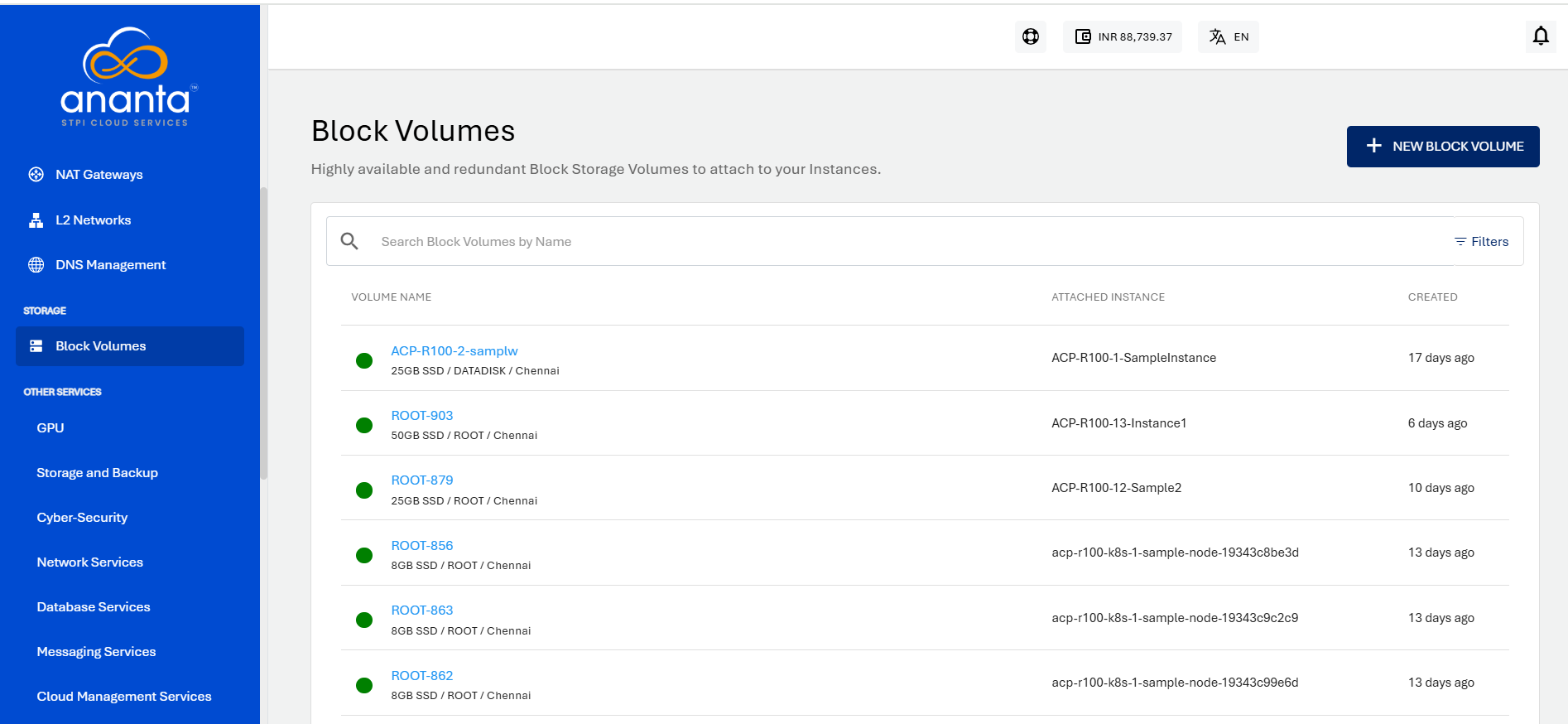Viewport: 1568px width, 724px height.
Task: Click status dot of ACP-R100-2-samplw
Action: [x=364, y=360]
